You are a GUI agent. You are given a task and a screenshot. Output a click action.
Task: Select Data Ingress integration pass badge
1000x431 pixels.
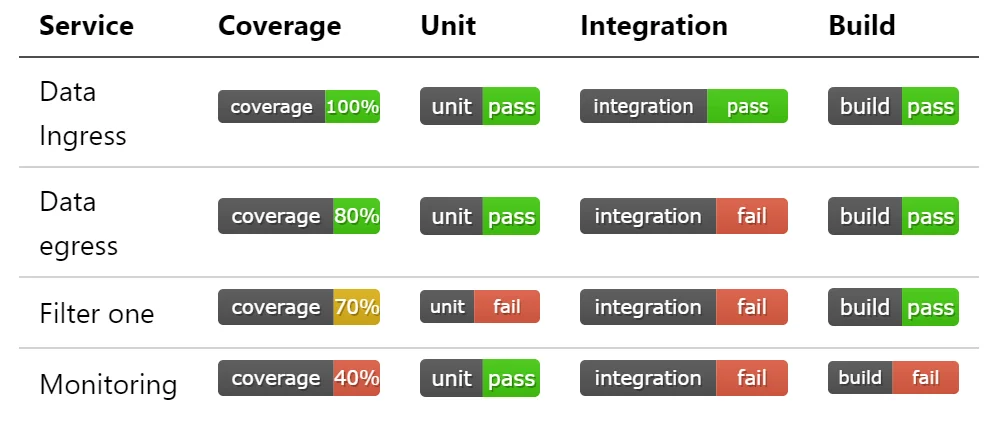click(684, 106)
